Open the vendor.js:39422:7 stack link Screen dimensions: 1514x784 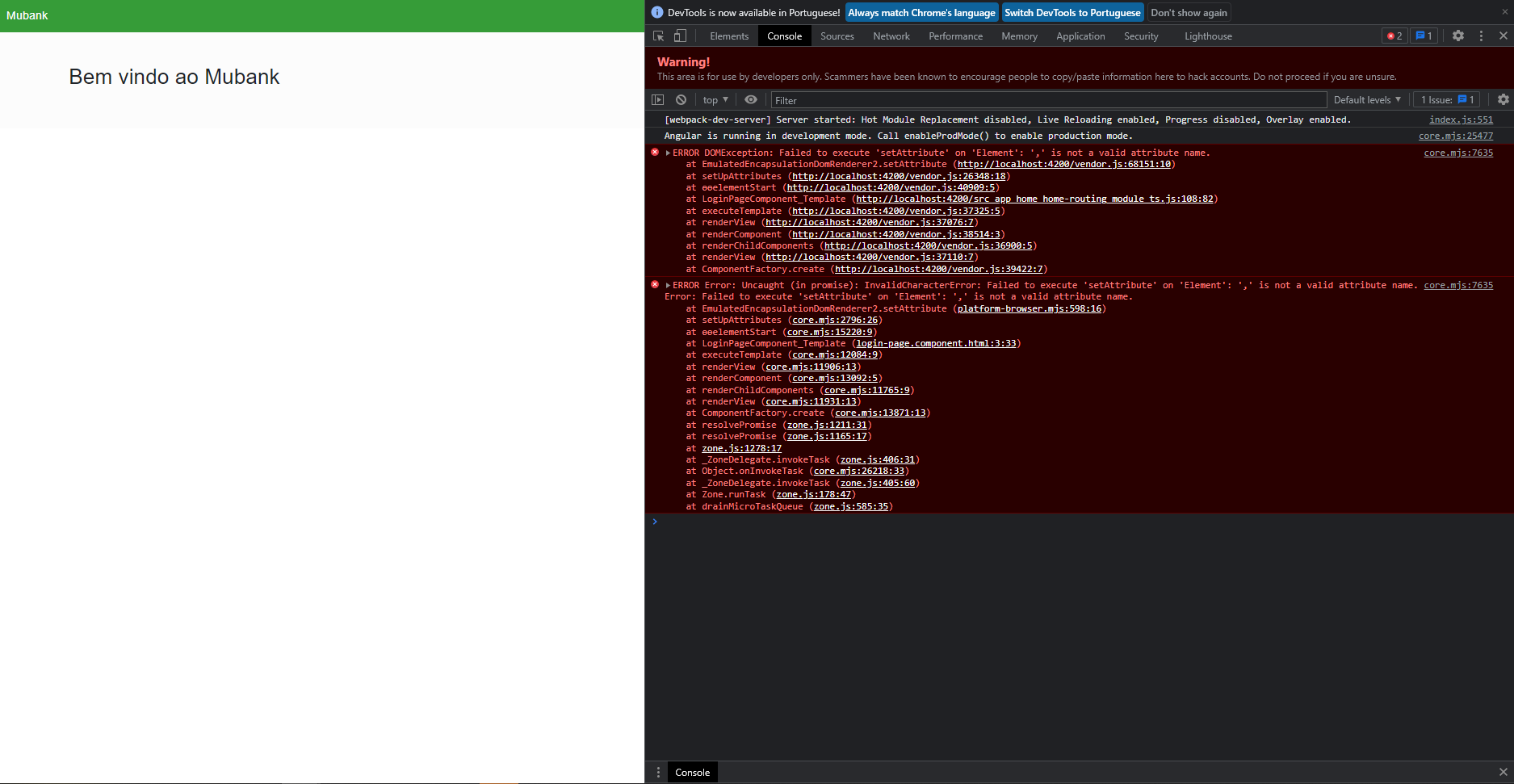(x=938, y=269)
